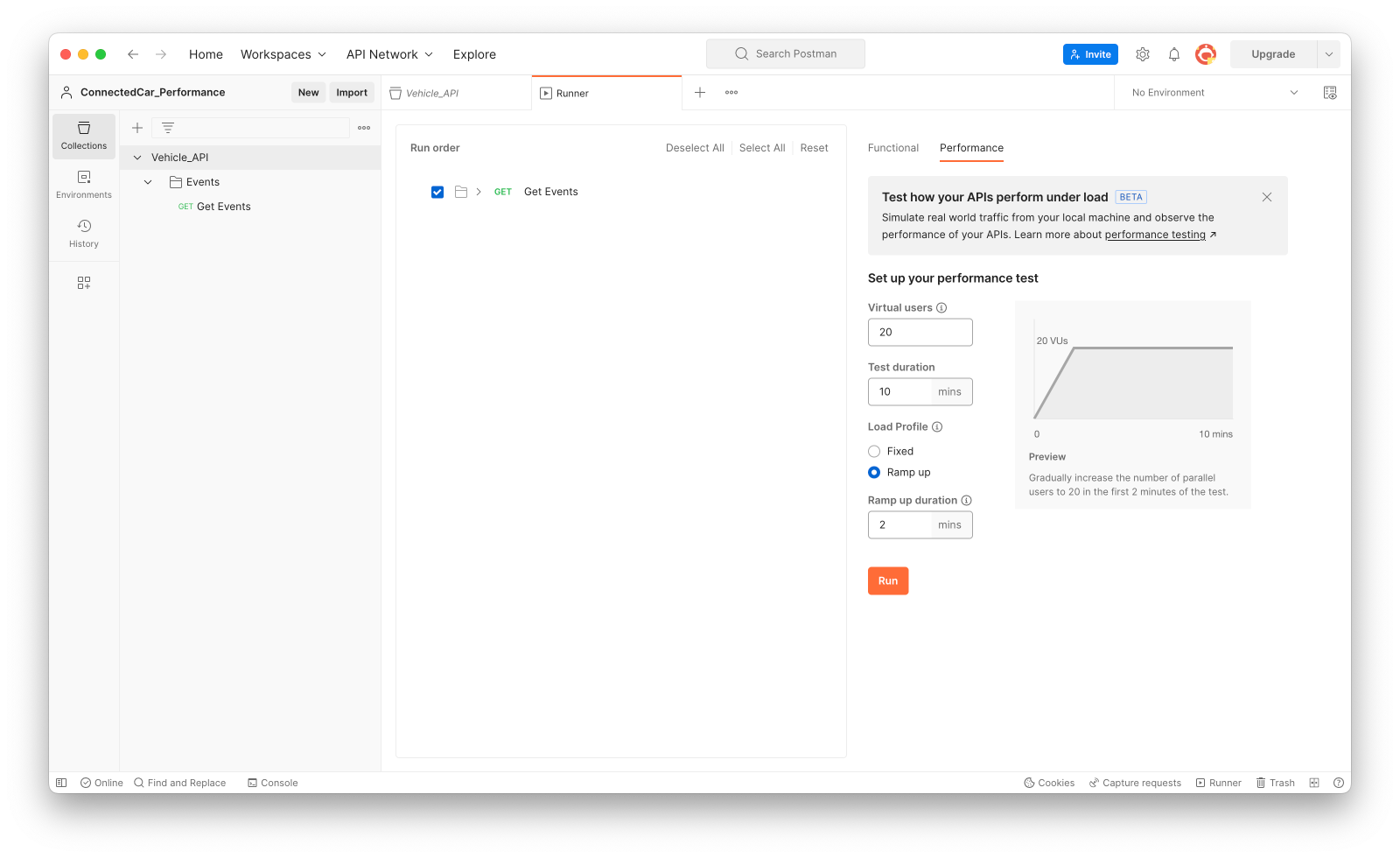Open the History sidebar panel

pyautogui.click(x=84, y=234)
